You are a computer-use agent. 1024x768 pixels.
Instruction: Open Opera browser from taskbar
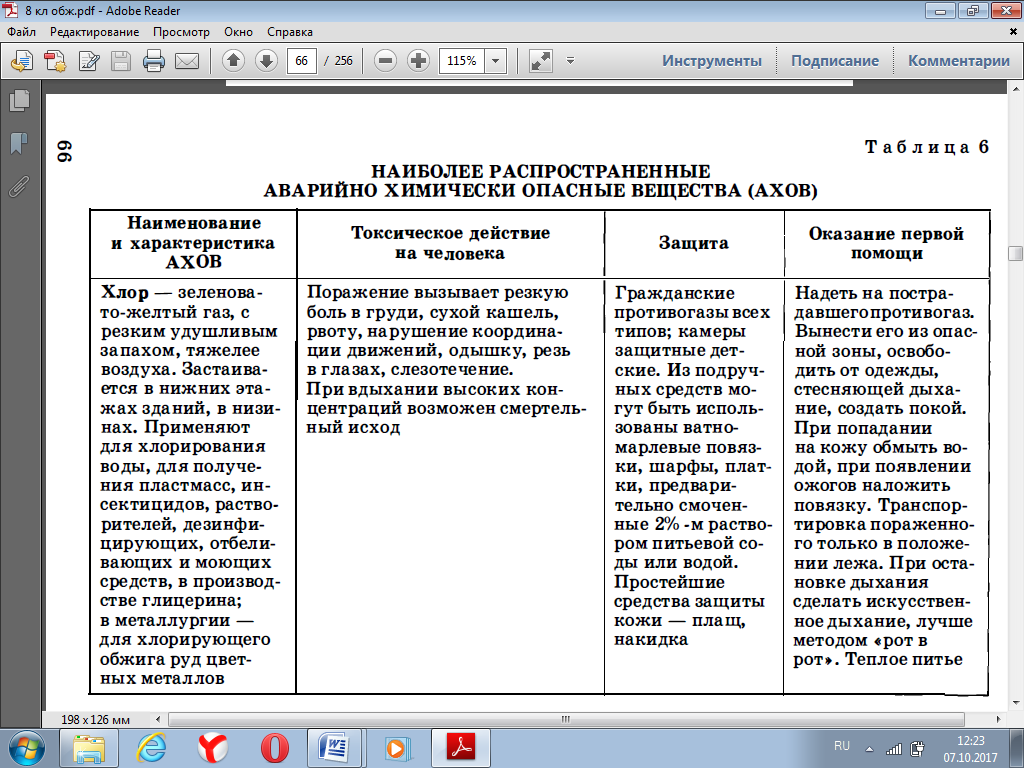click(274, 748)
